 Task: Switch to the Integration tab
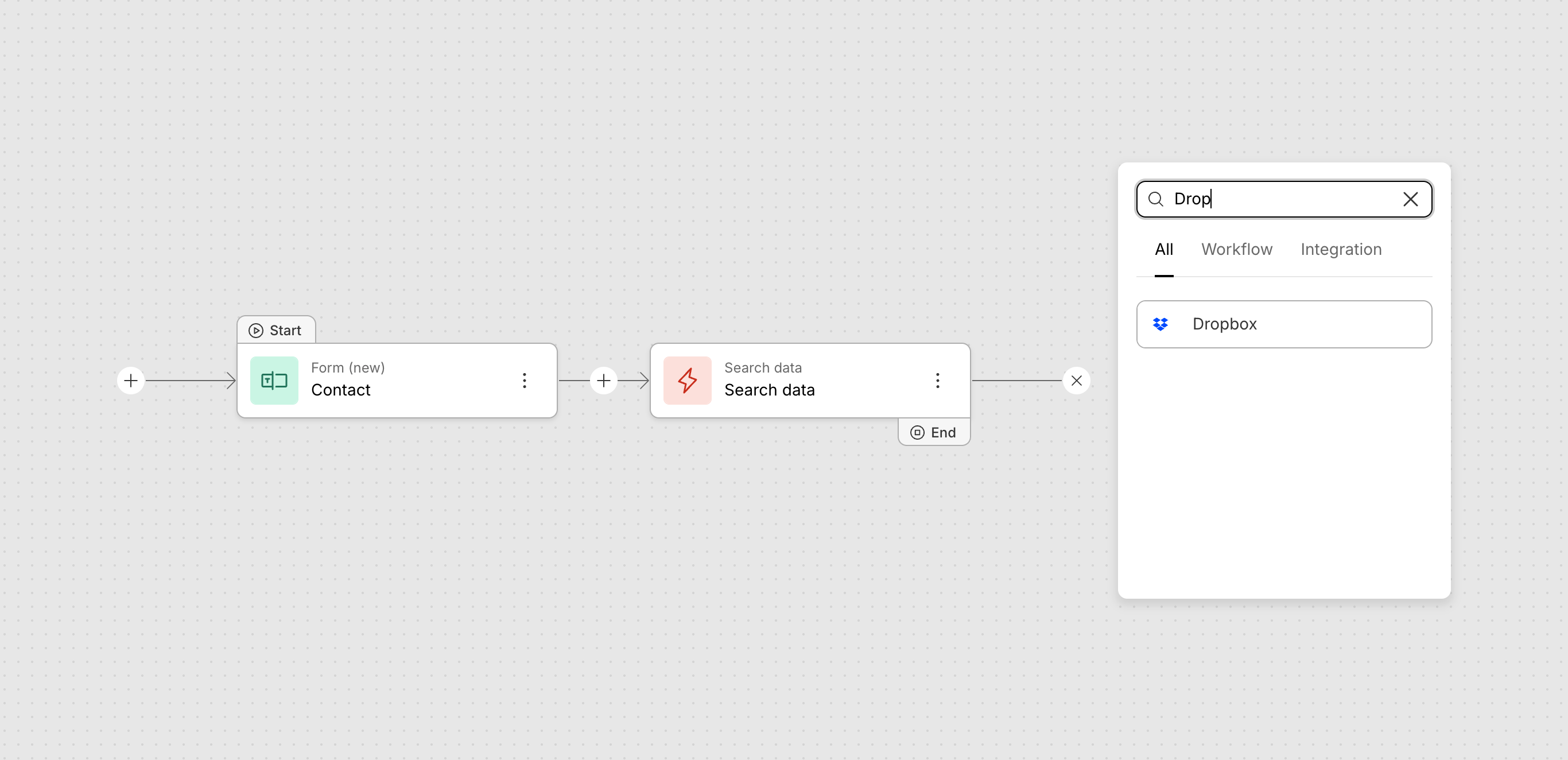[1341, 250]
